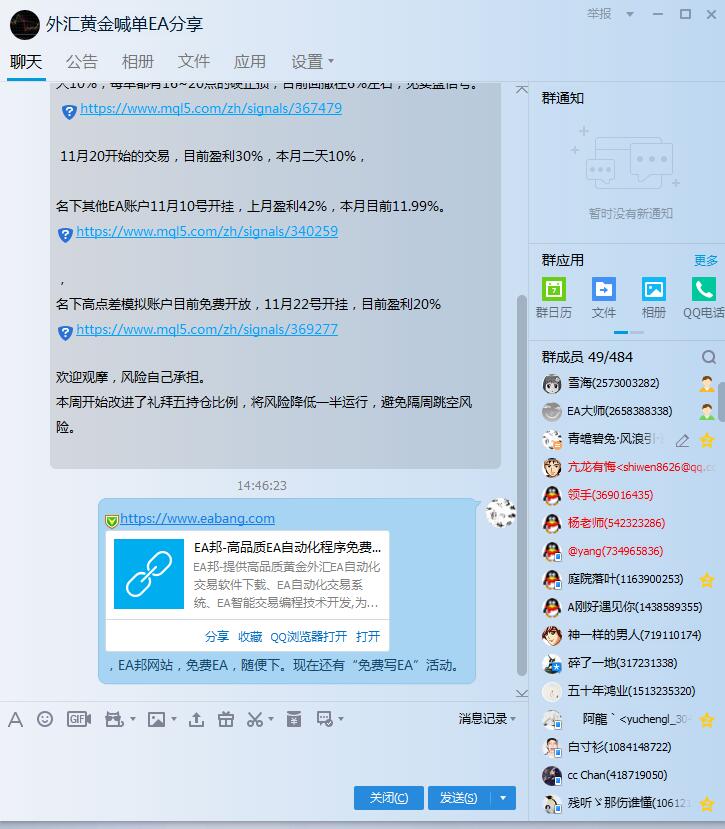Click the toolbar icon left of image icon
Screen dimensions: 725x829
(x=114, y=719)
